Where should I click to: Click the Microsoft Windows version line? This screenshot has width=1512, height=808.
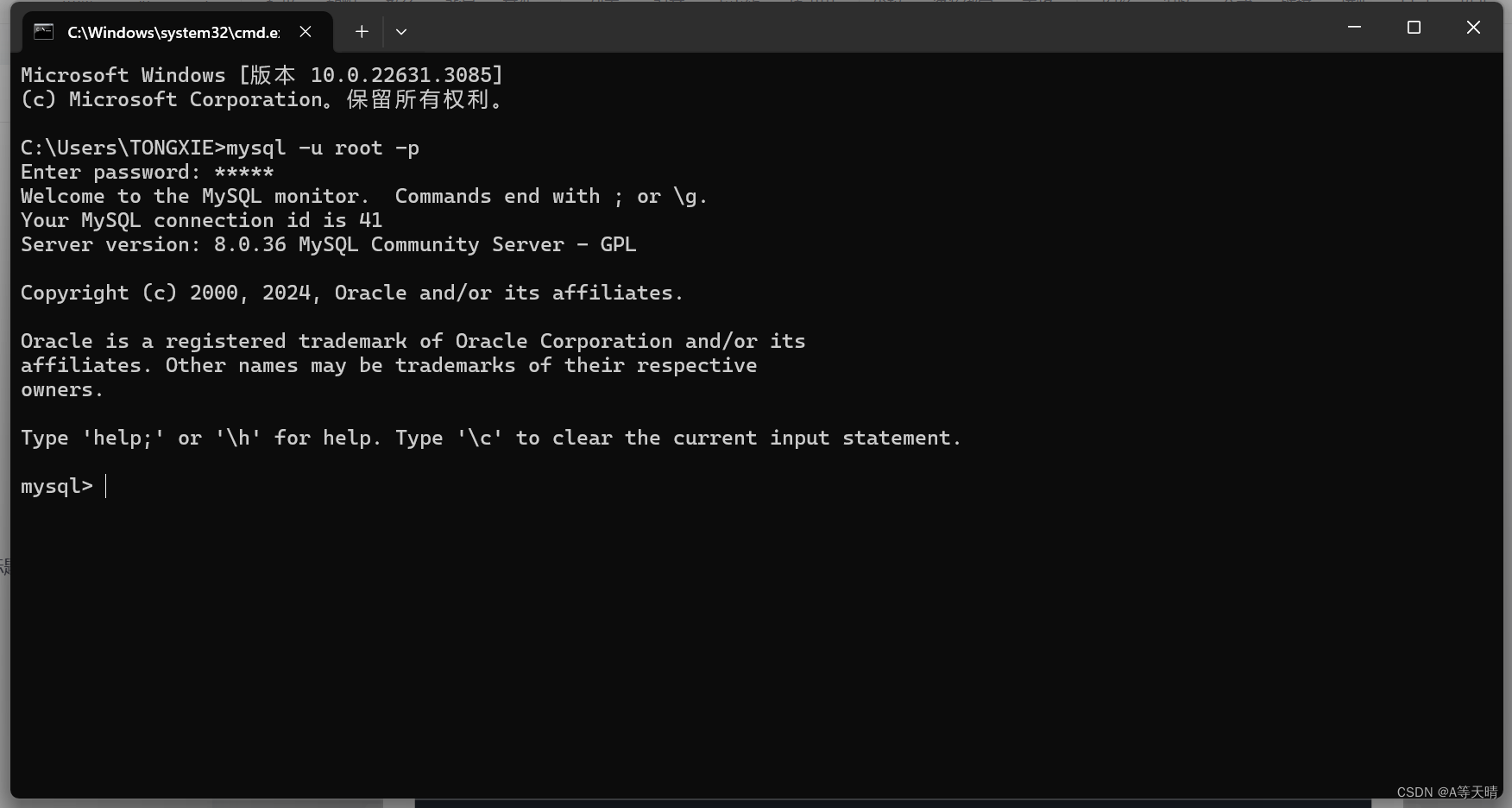tap(261, 75)
